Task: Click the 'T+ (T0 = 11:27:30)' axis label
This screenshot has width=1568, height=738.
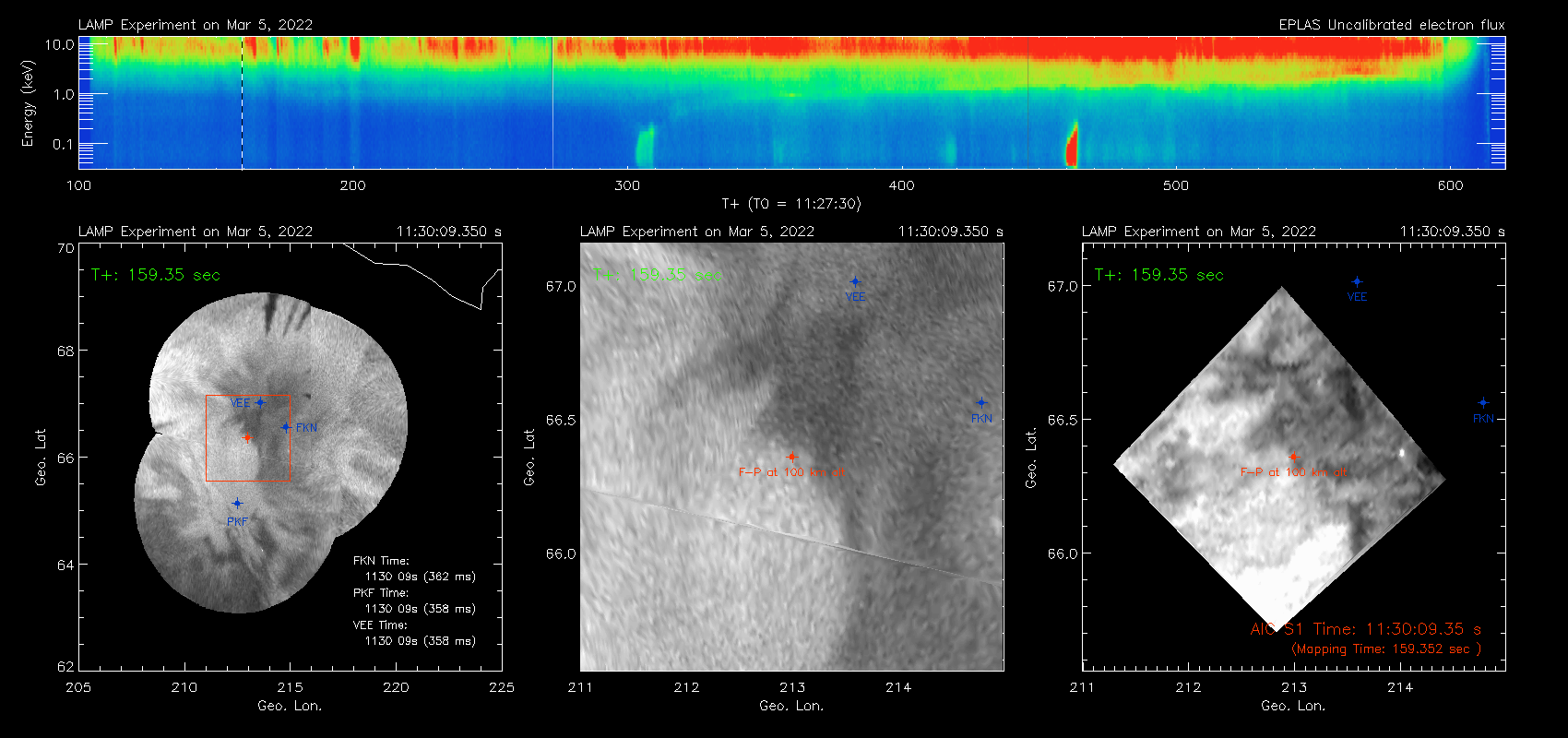Action: (x=790, y=204)
